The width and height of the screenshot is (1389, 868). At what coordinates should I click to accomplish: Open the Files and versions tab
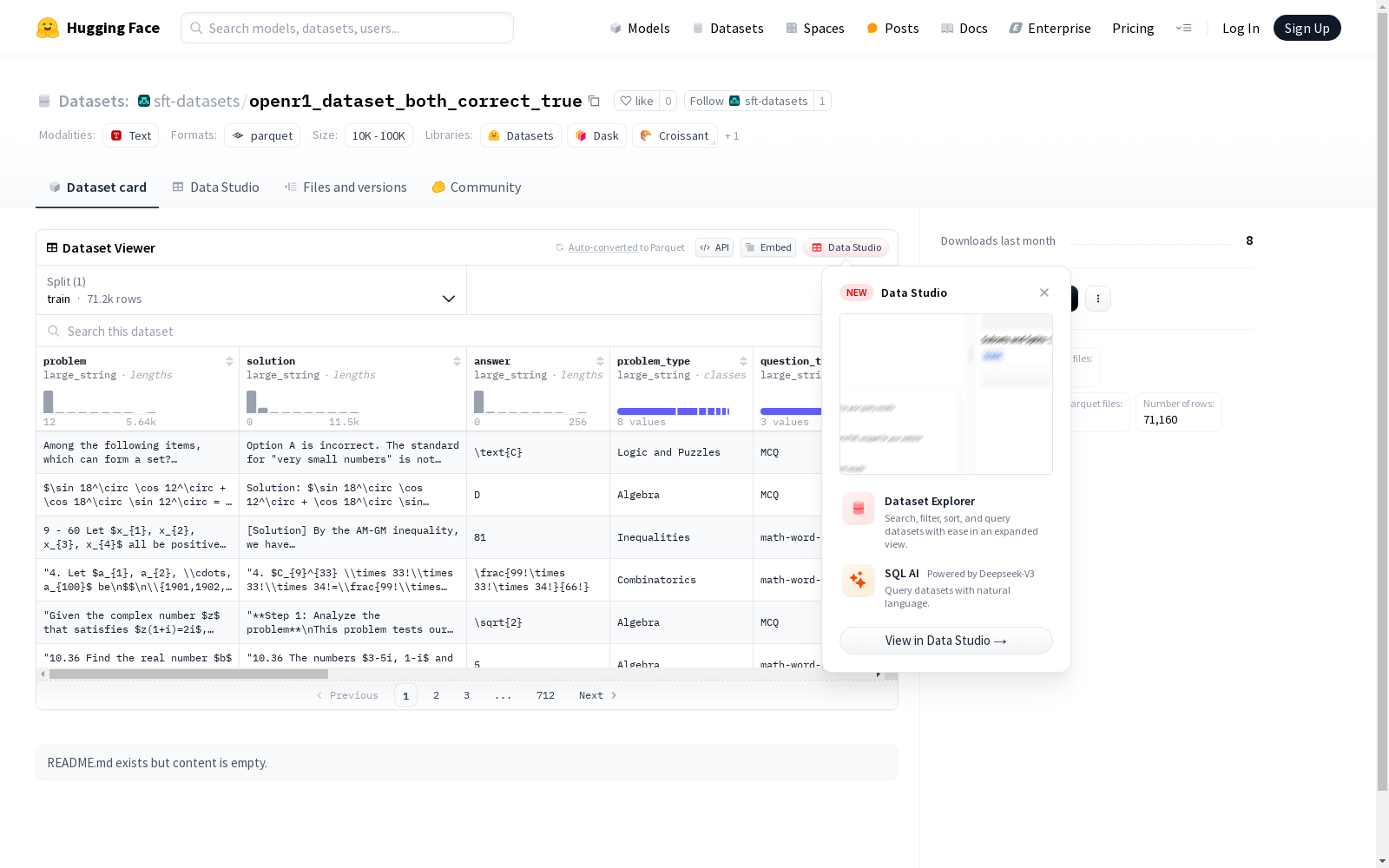tap(346, 187)
